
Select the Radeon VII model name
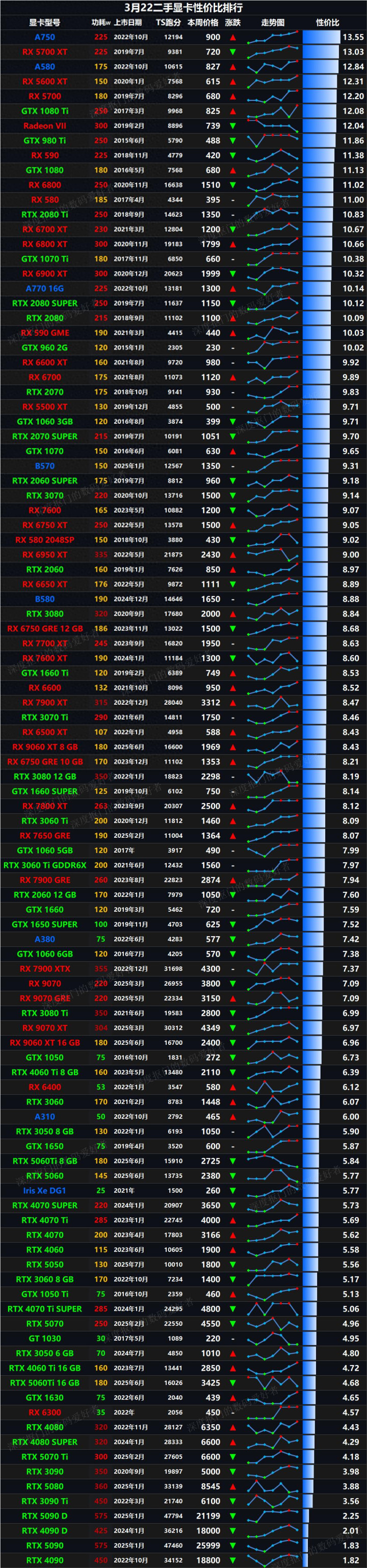44,126
